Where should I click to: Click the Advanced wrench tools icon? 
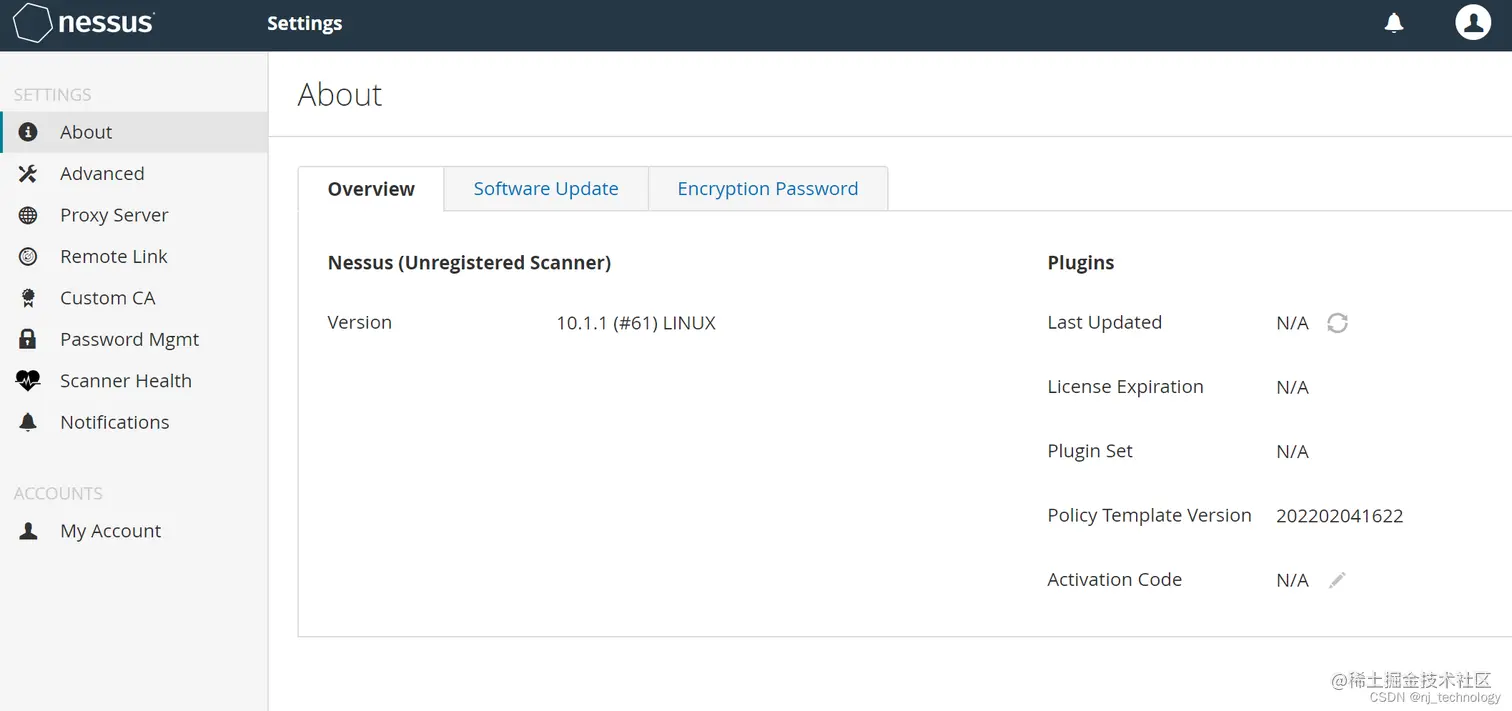(x=28, y=174)
